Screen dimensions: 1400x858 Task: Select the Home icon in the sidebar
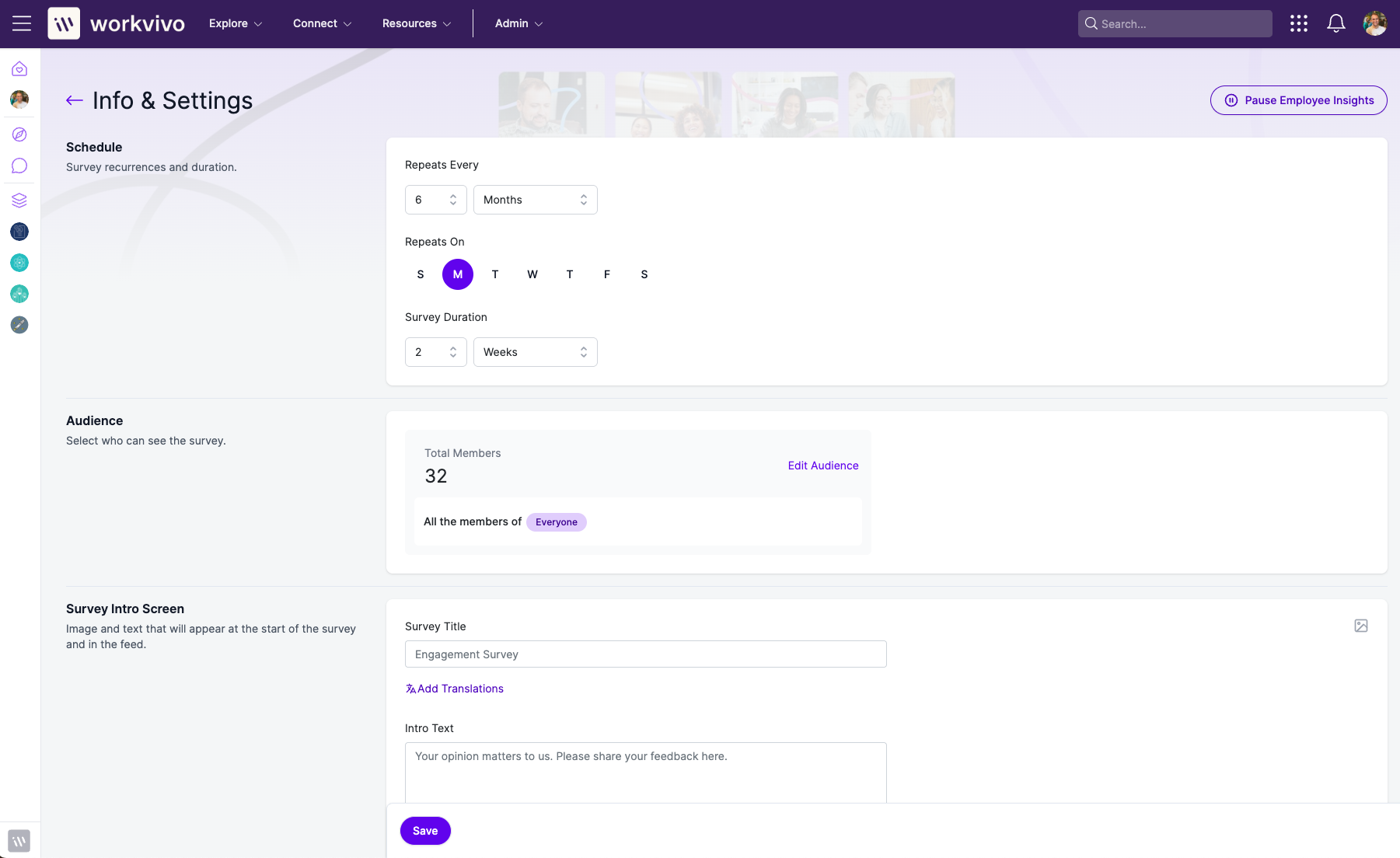[18, 68]
